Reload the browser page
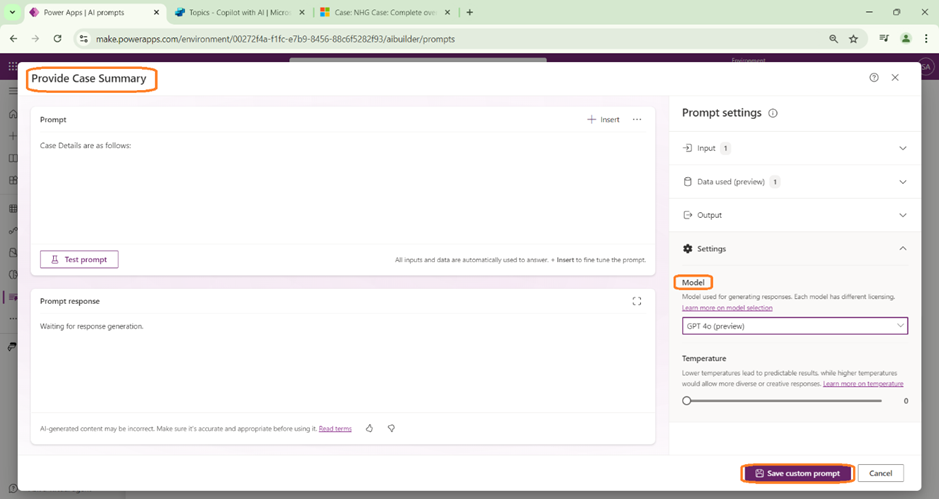 [x=57, y=39]
